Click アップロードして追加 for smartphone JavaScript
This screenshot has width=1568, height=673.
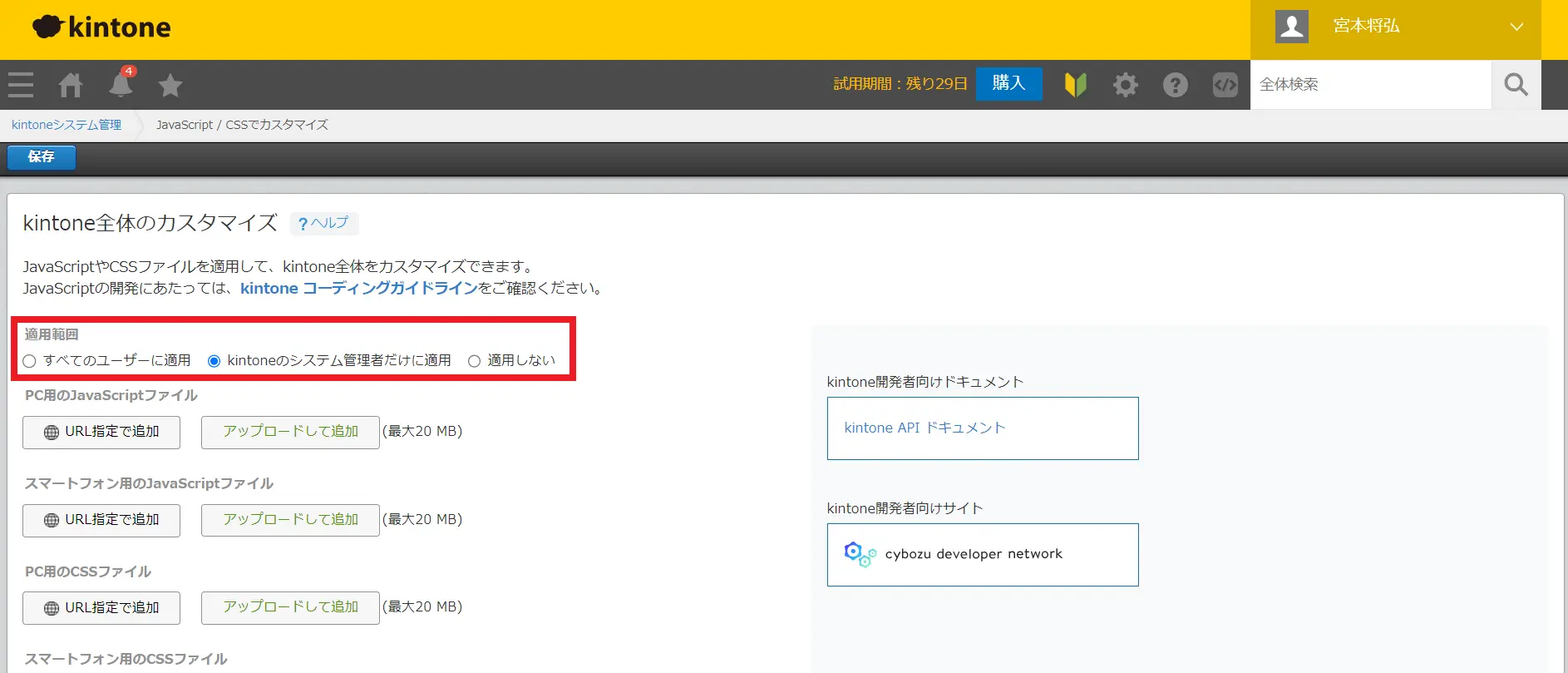click(x=290, y=521)
